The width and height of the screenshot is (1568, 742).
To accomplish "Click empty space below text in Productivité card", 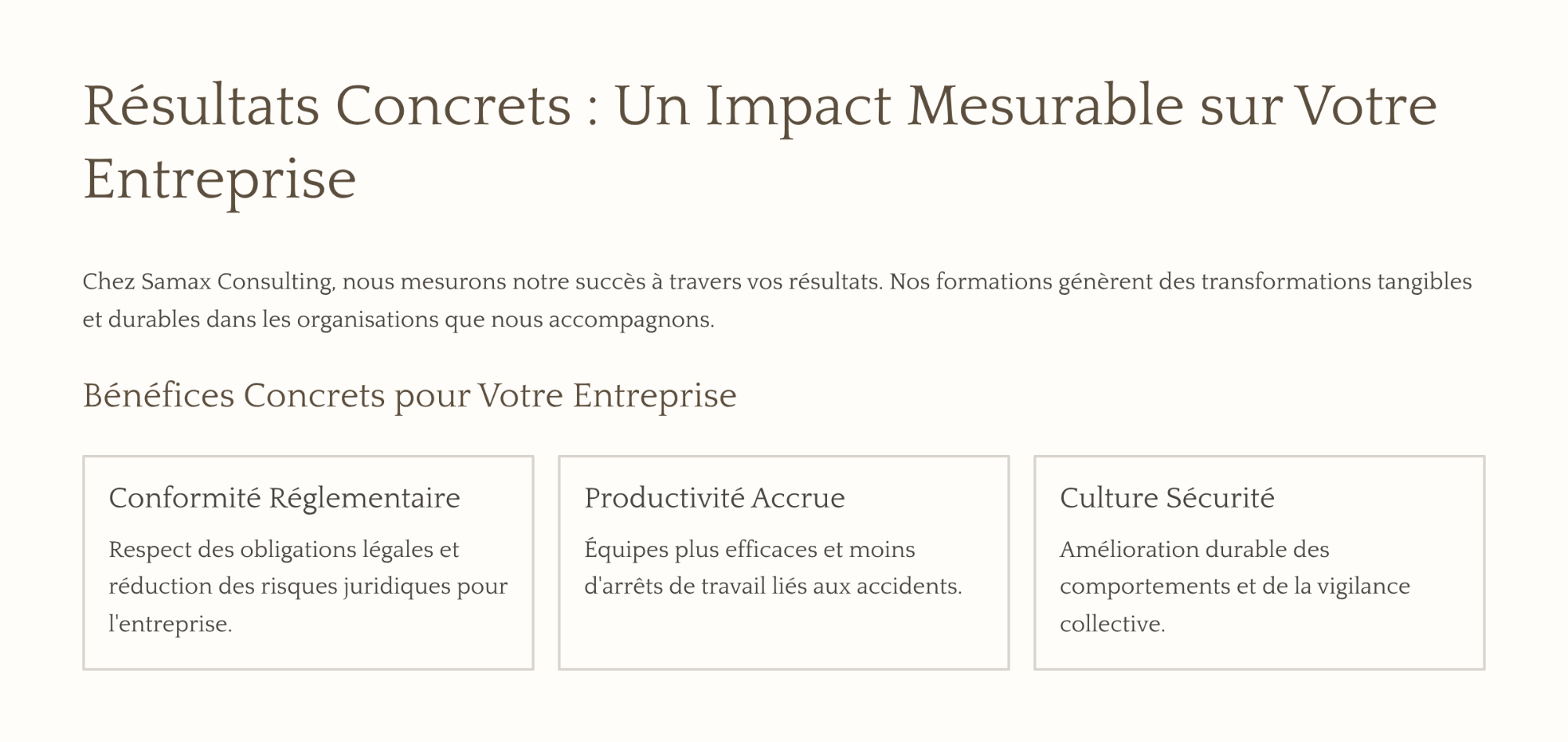I will click(x=782, y=635).
